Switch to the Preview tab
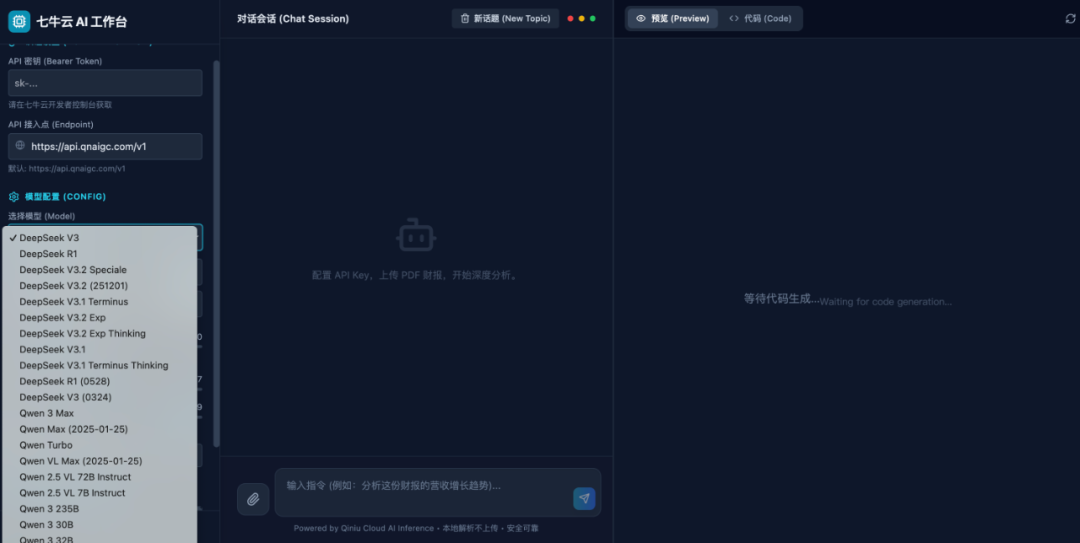The image size is (1080, 543). (x=672, y=19)
